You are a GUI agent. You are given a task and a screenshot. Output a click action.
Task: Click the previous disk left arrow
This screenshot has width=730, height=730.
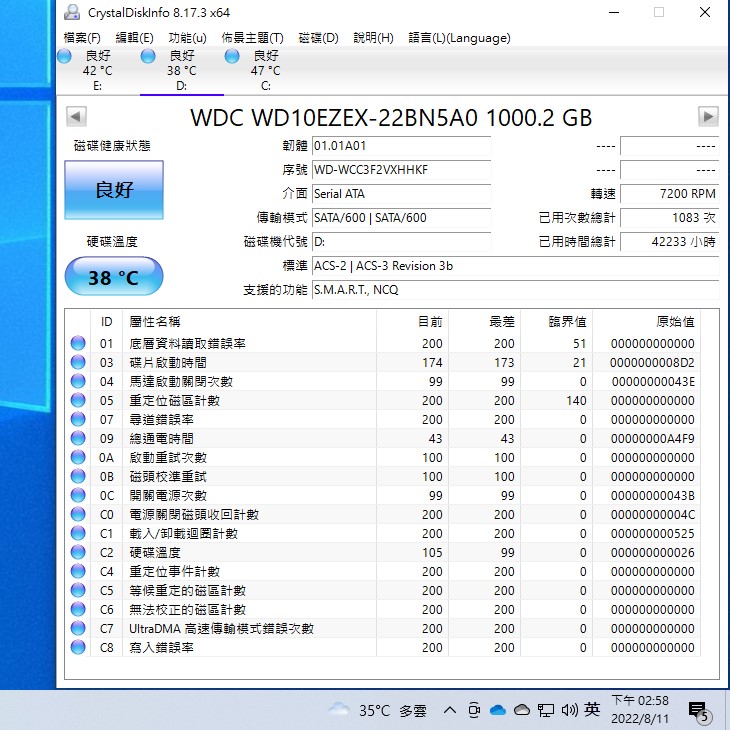72,117
